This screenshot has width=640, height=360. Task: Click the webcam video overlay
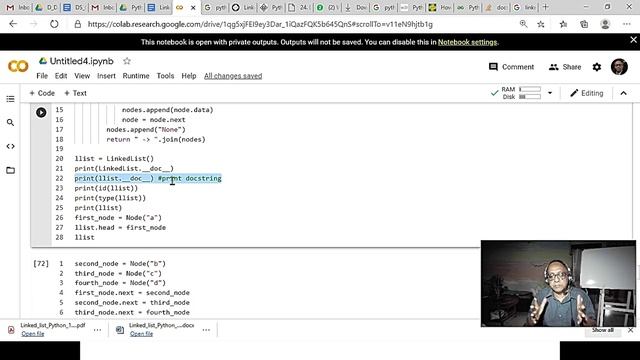click(558, 284)
